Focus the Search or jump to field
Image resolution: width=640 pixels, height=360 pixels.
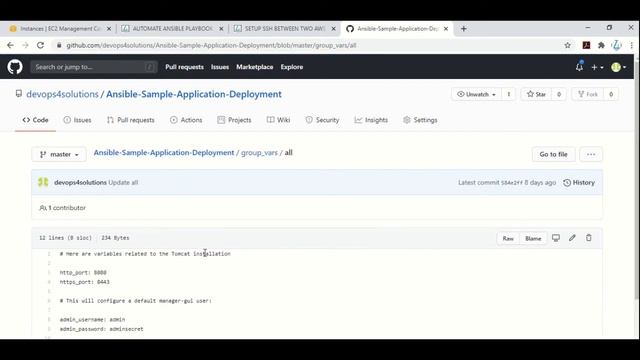click(94, 67)
